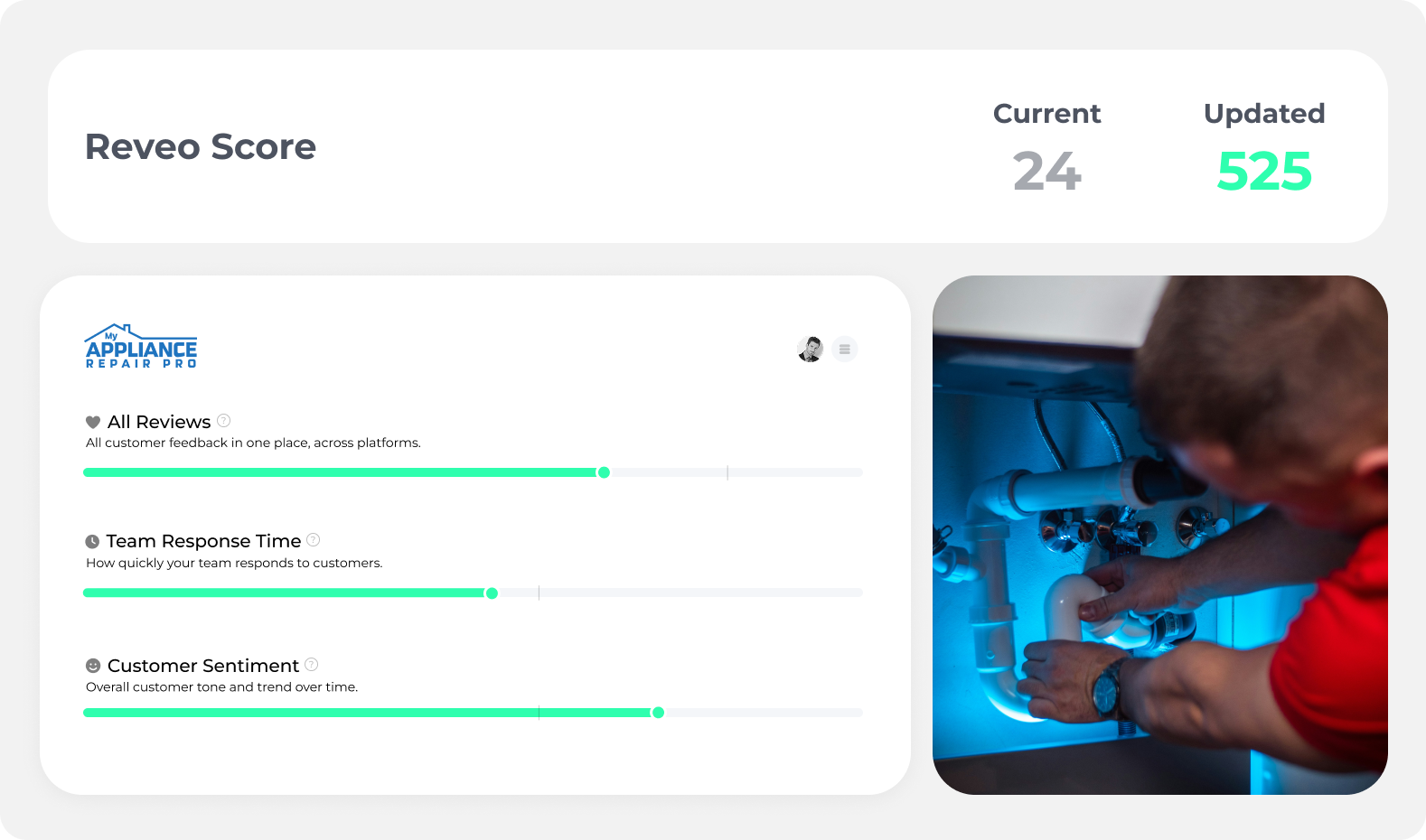This screenshot has width=1426, height=840.
Task: Click the All Reviews slider handle
Action: 604,472
